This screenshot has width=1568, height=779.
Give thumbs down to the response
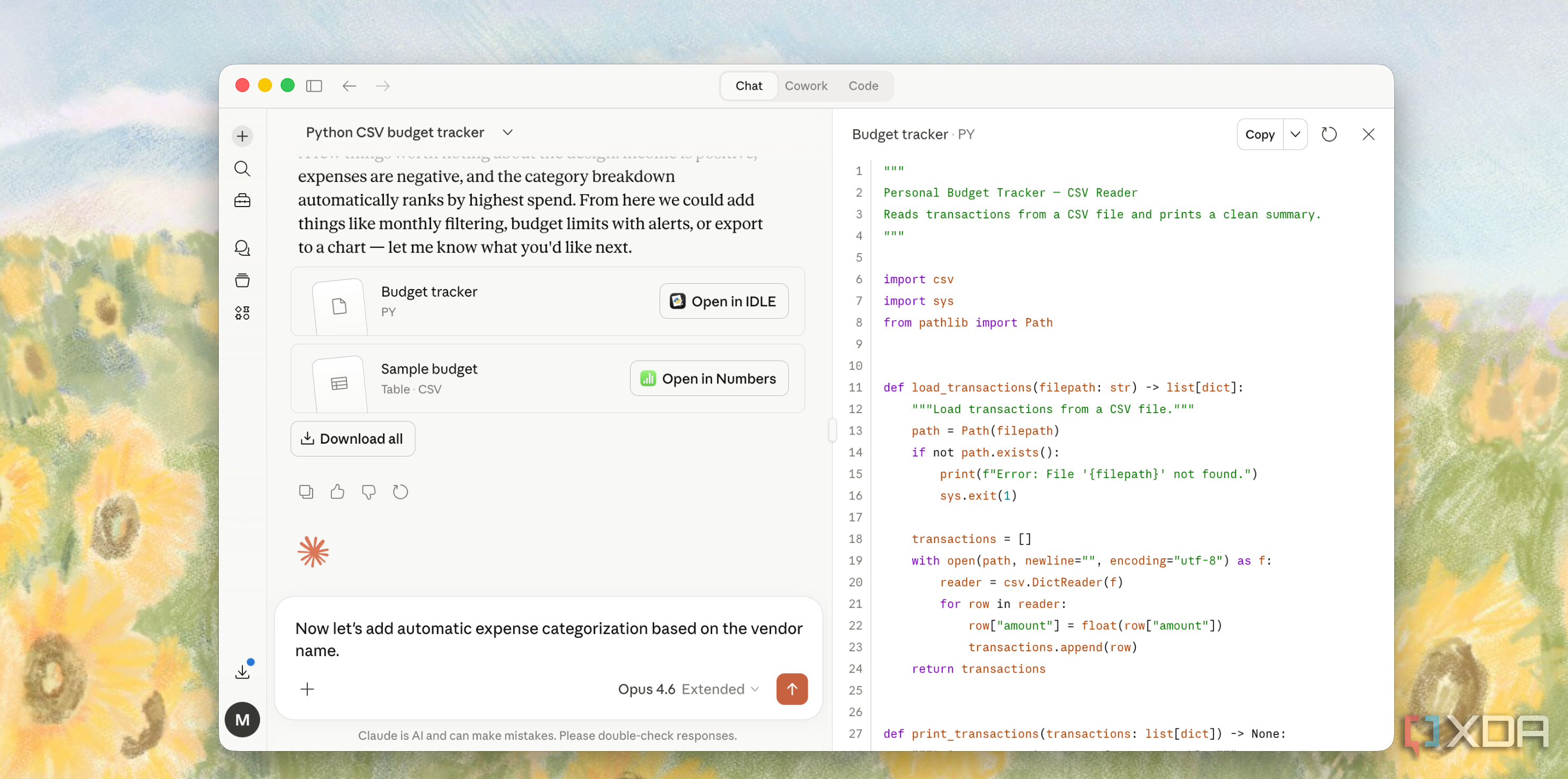coord(368,491)
